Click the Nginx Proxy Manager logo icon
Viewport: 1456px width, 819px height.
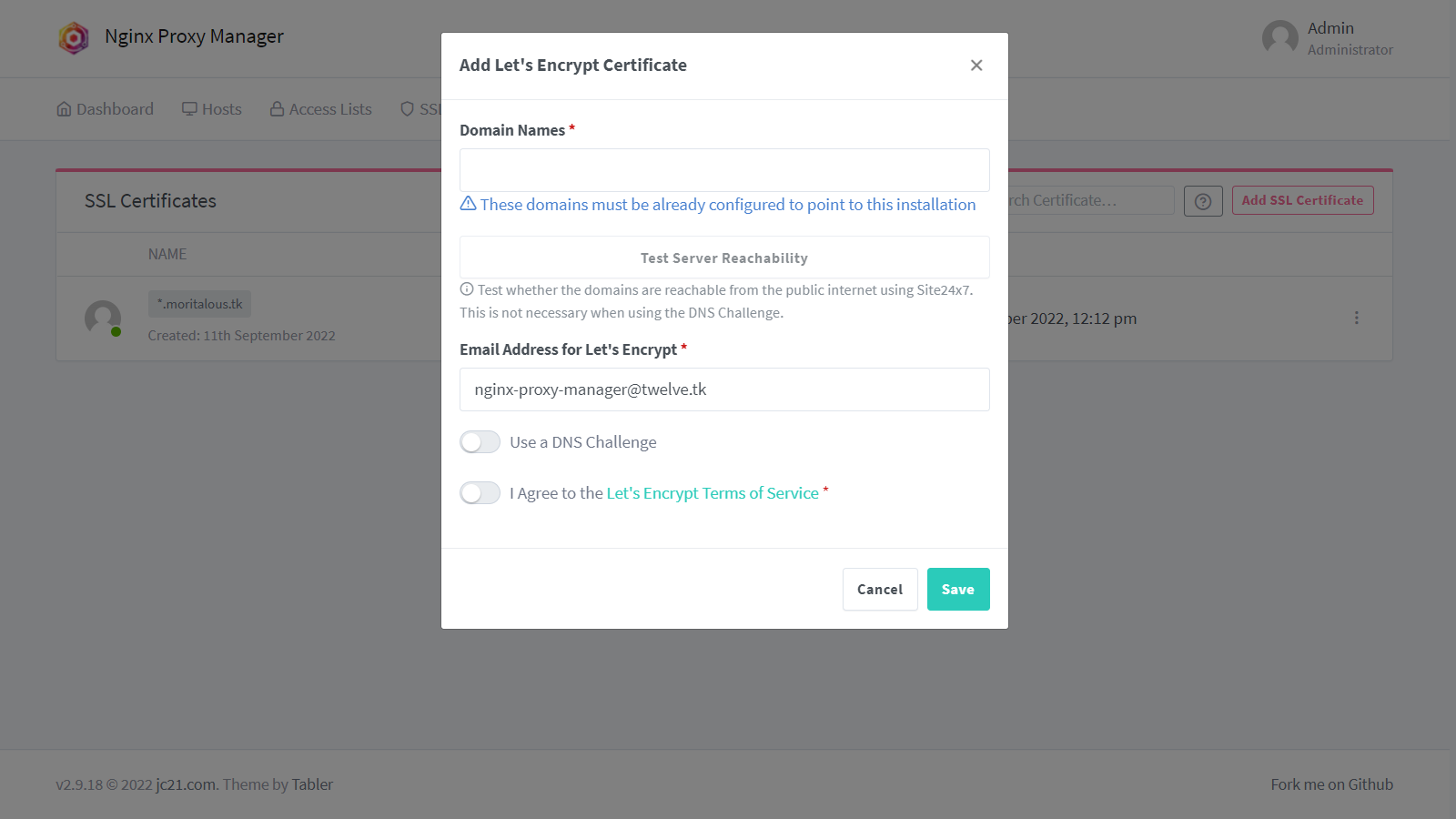74,37
